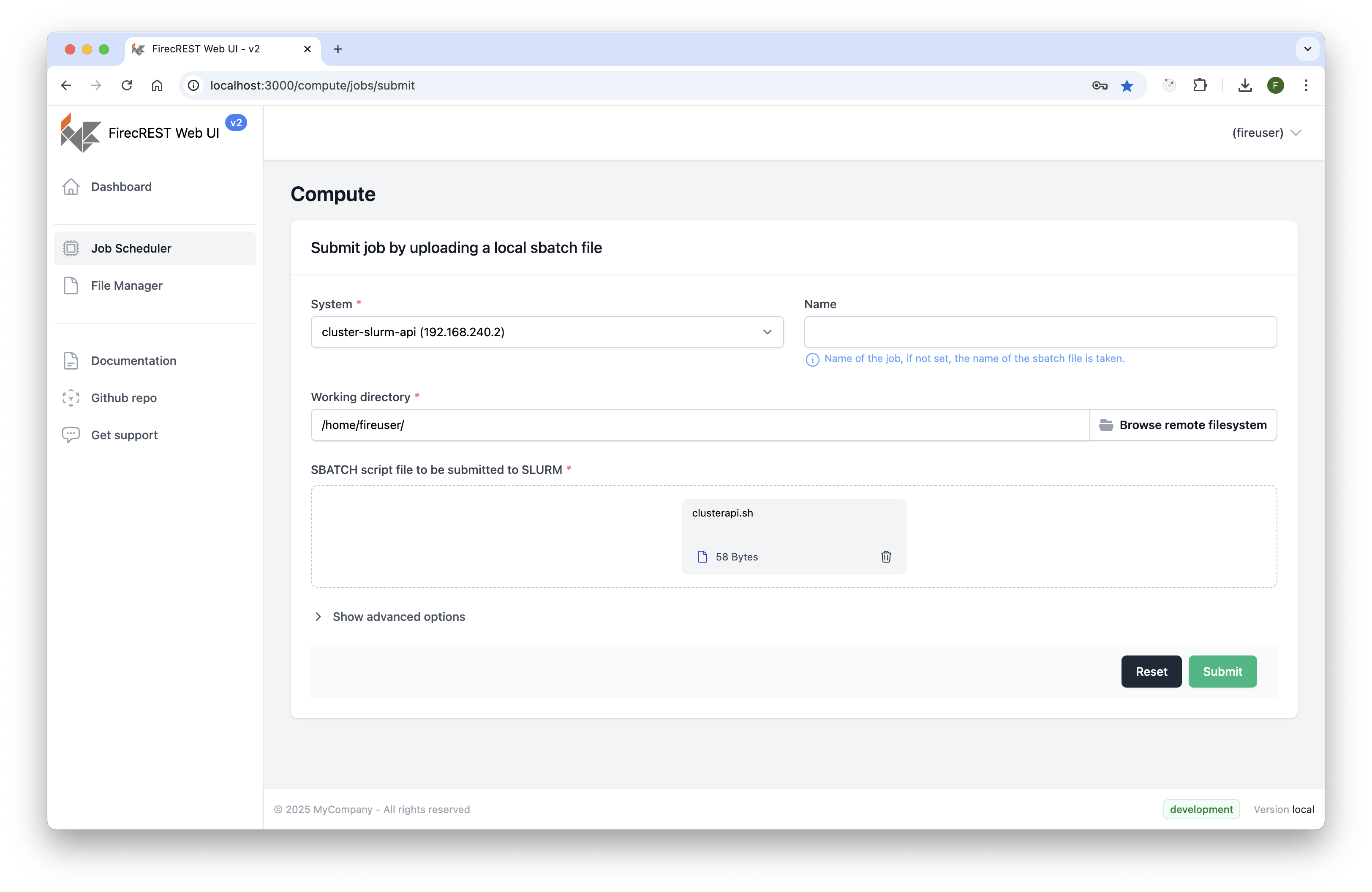This screenshot has height=892, width=1372.
Task: Click the development environment badge
Action: (x=1201, y=809)
